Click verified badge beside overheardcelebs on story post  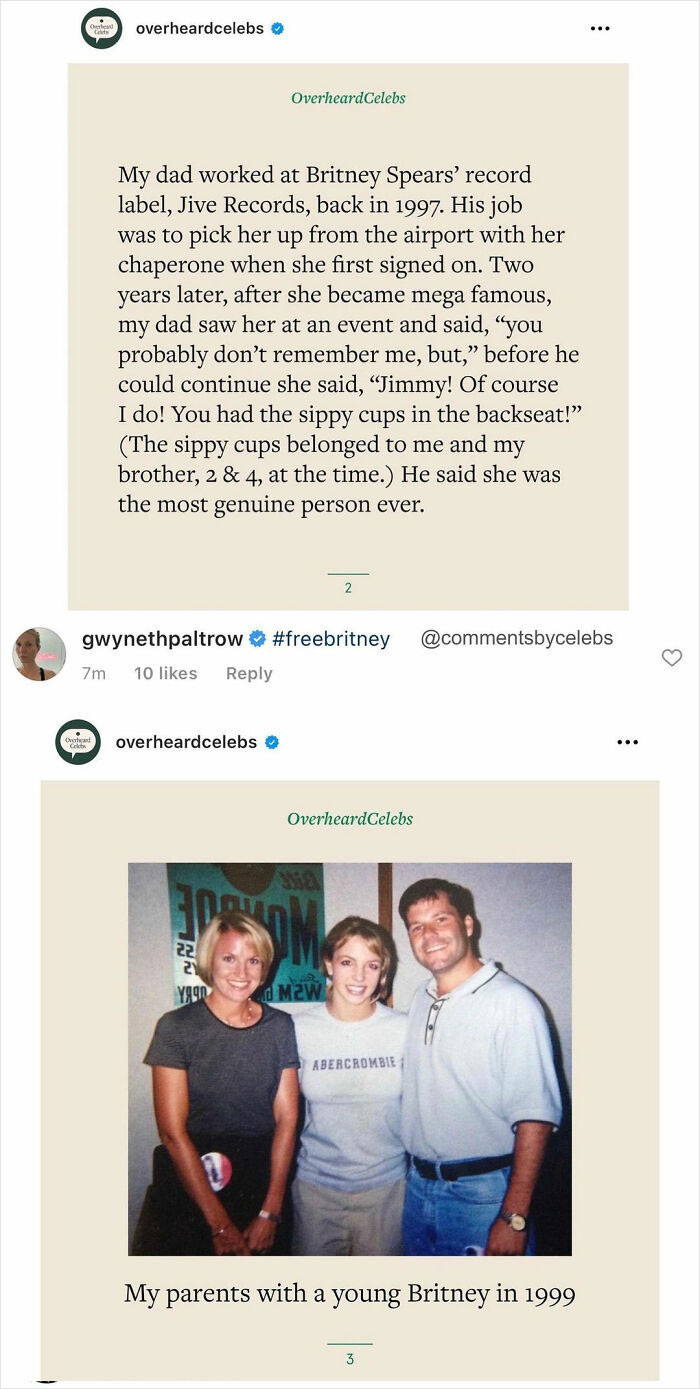point(277,29)
